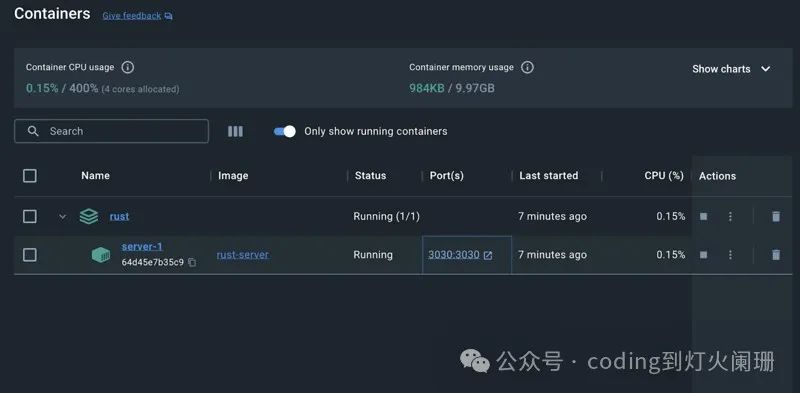Open the Give feedback link
Viewport: 800px width, 393px height.
[132, 16]
